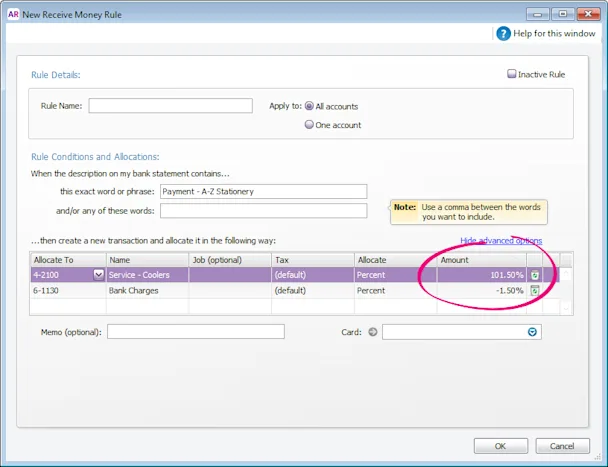Select the All accounts radio option

pyautogui.click(x=309, y=106)
